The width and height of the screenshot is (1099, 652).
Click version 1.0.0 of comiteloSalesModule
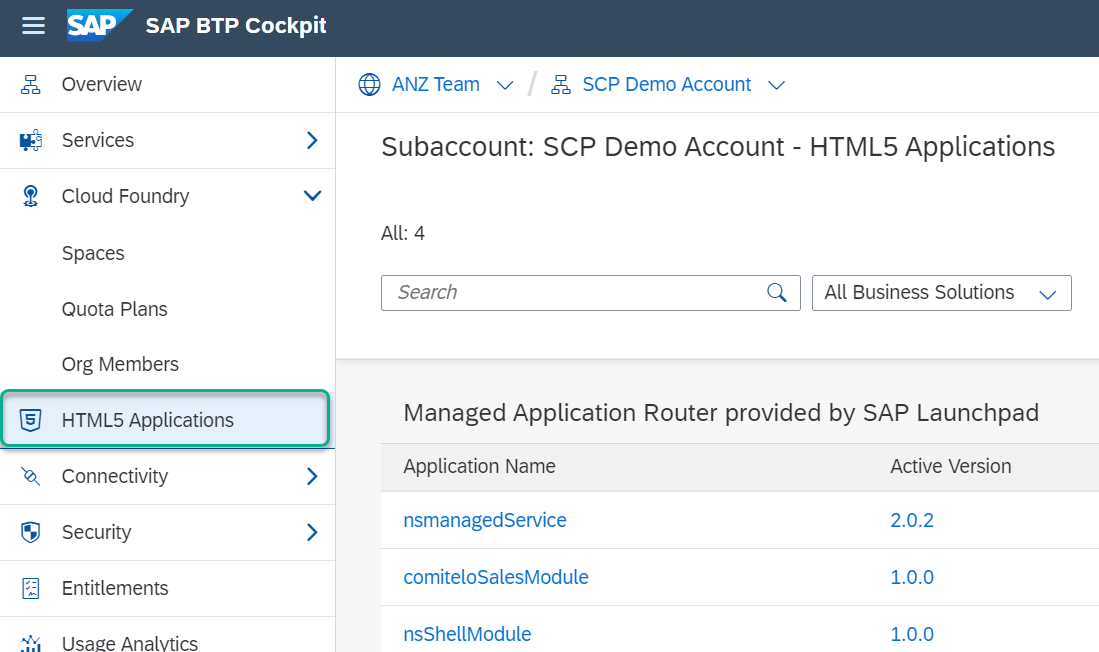912,577
